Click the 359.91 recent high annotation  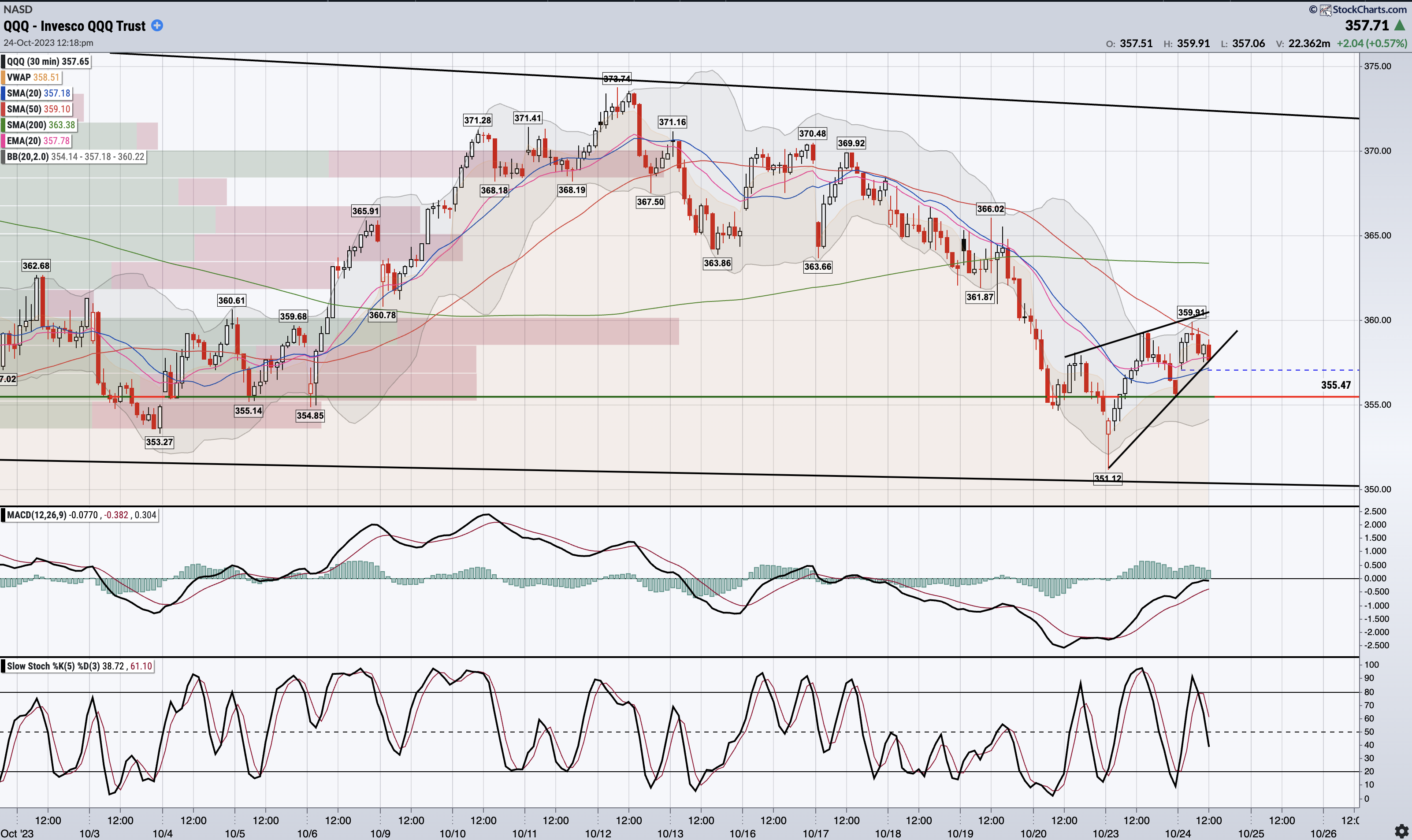point(1191,312)
